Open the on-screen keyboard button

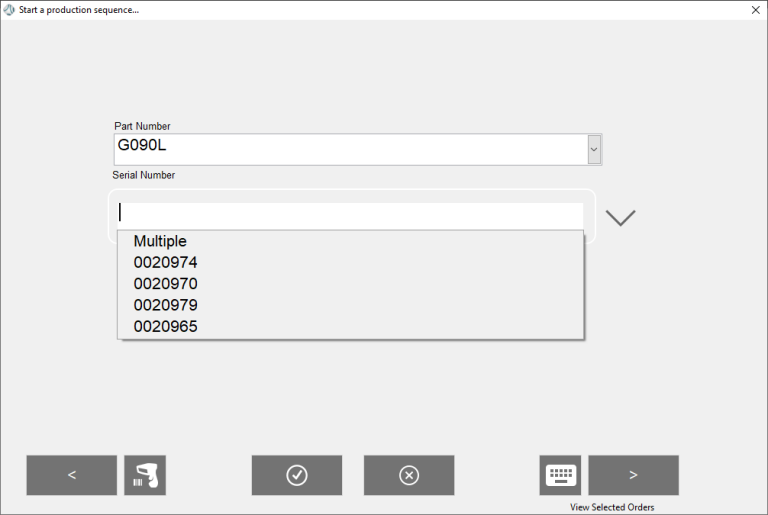(x=560, y=475)
